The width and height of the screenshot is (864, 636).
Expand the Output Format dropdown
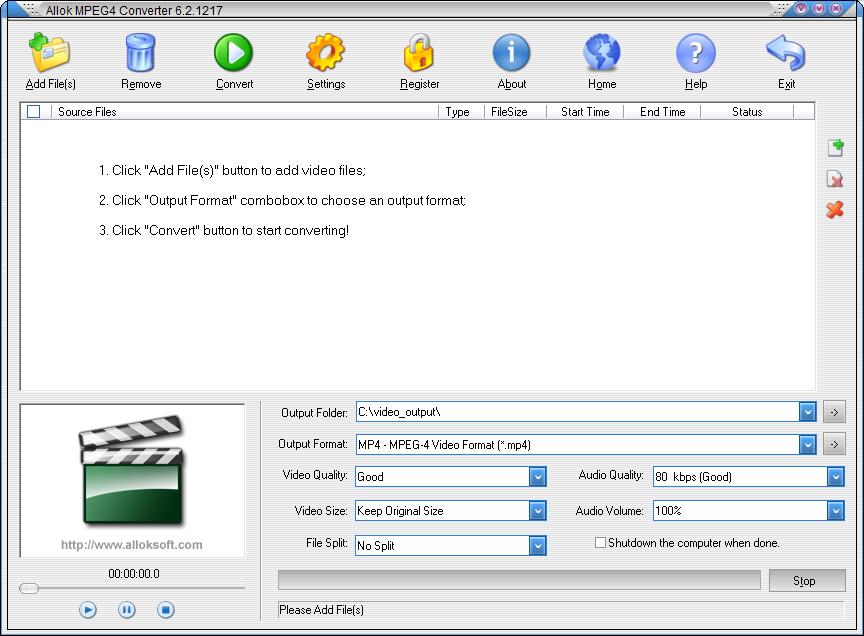point(807,444)
